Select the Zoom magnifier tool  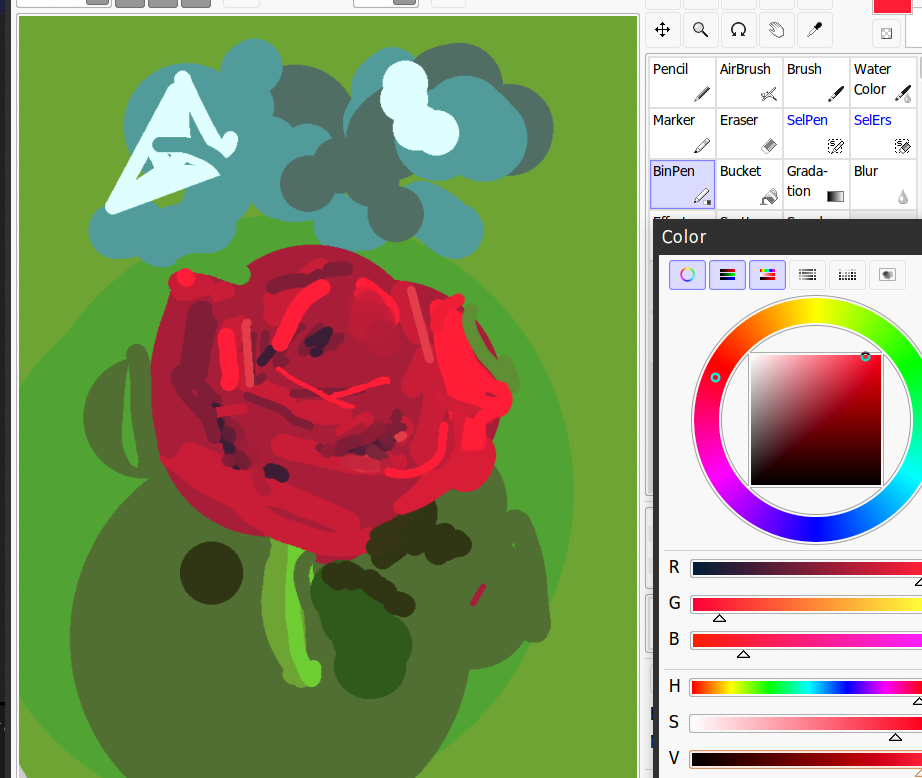(x=700, y=29)
